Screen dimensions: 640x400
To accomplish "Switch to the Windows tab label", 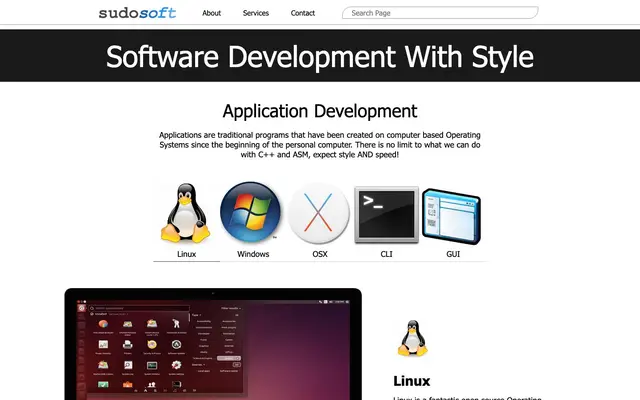I will (253, 254).
